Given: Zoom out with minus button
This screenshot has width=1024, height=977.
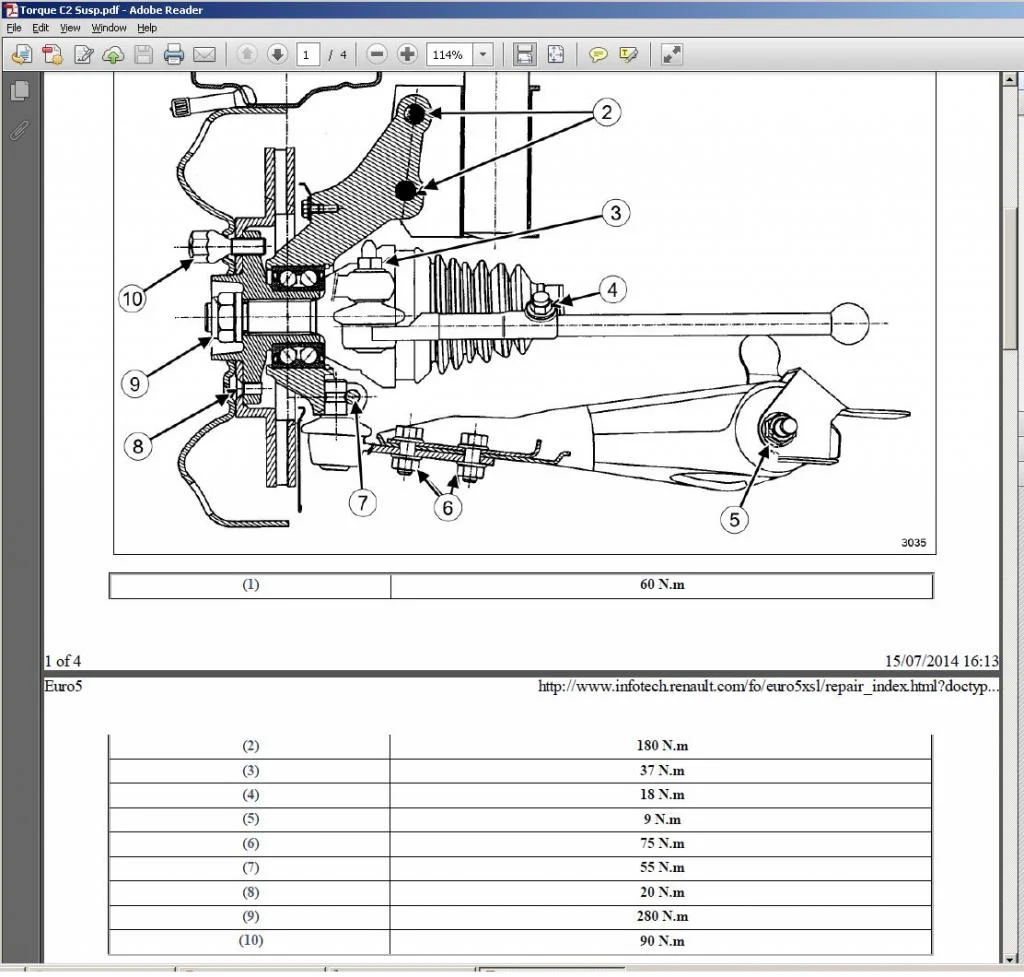Looking at the screenshot, I should click(377, 54).
